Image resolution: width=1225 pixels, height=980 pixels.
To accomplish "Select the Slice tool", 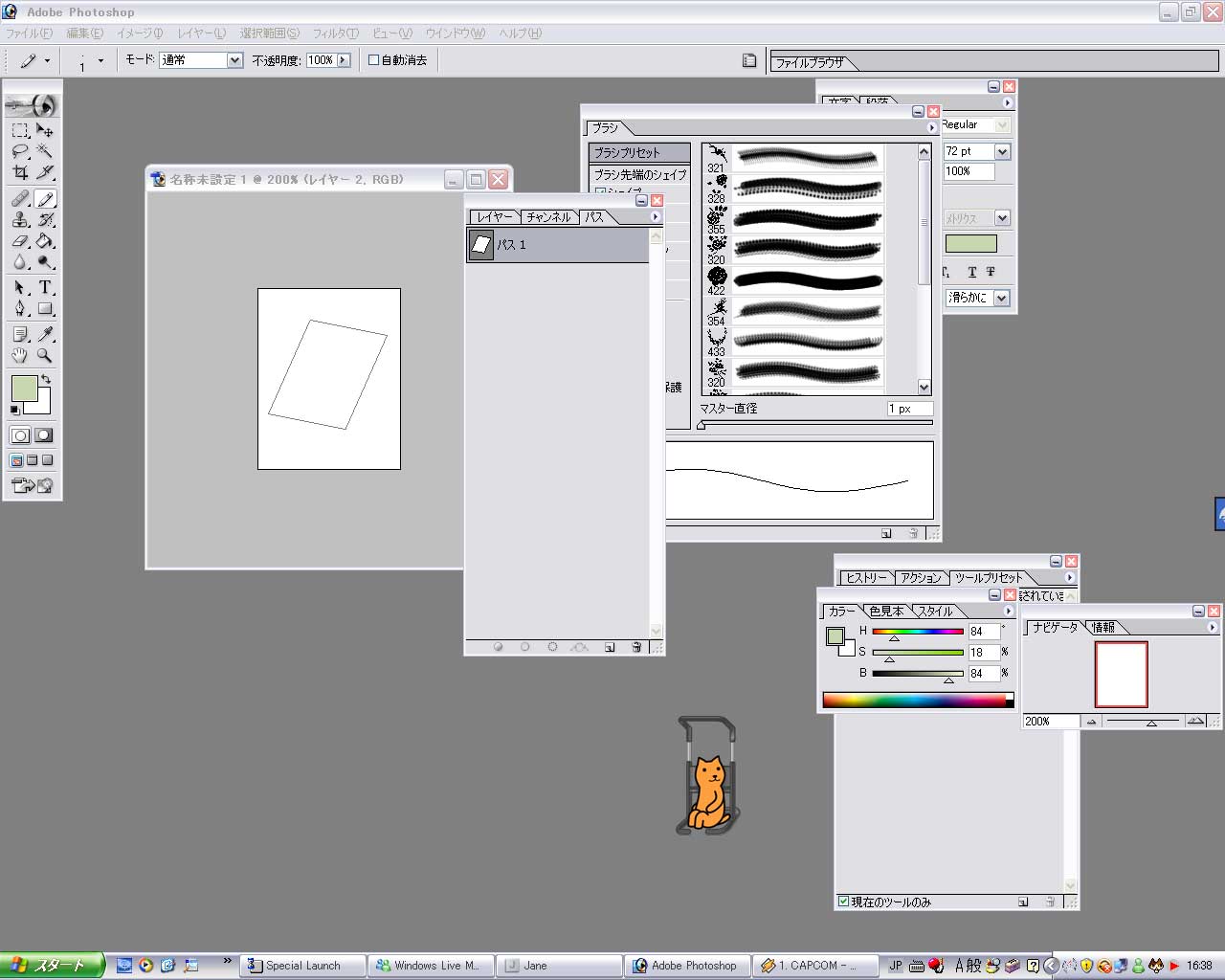I will (x=45, y=172).
